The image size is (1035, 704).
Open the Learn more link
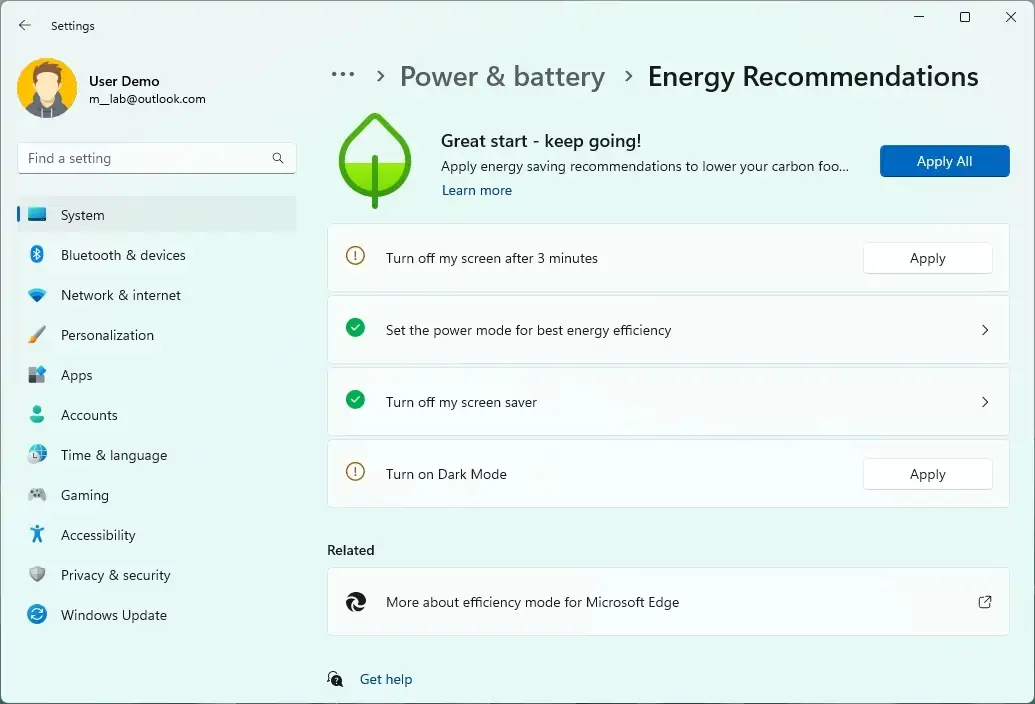tap(477, 190)
